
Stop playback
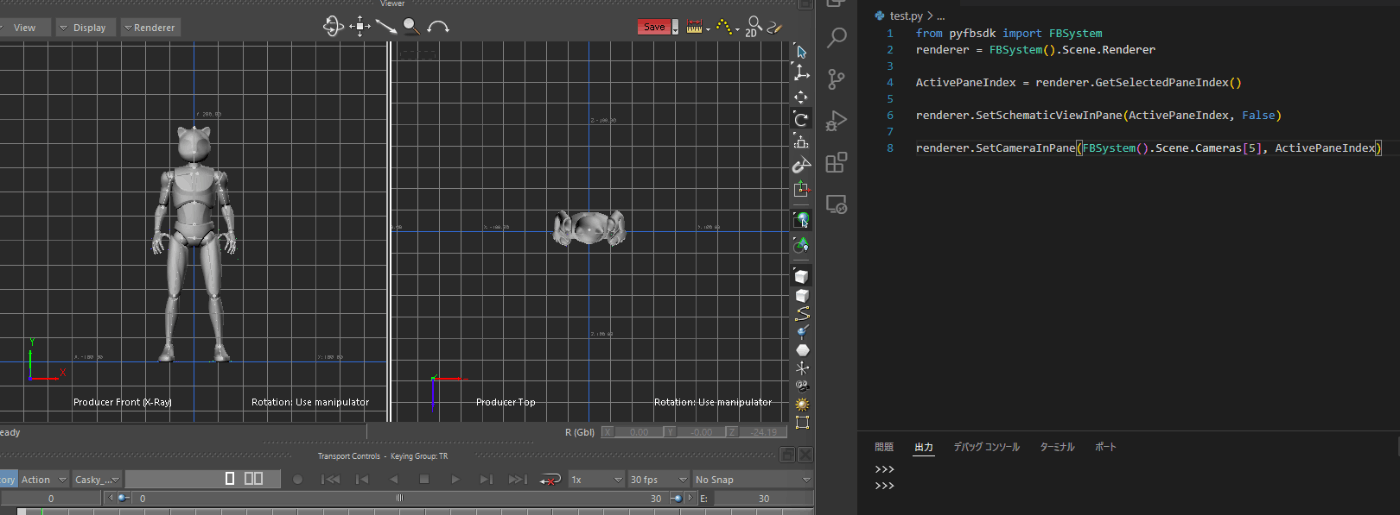[424, 480]
